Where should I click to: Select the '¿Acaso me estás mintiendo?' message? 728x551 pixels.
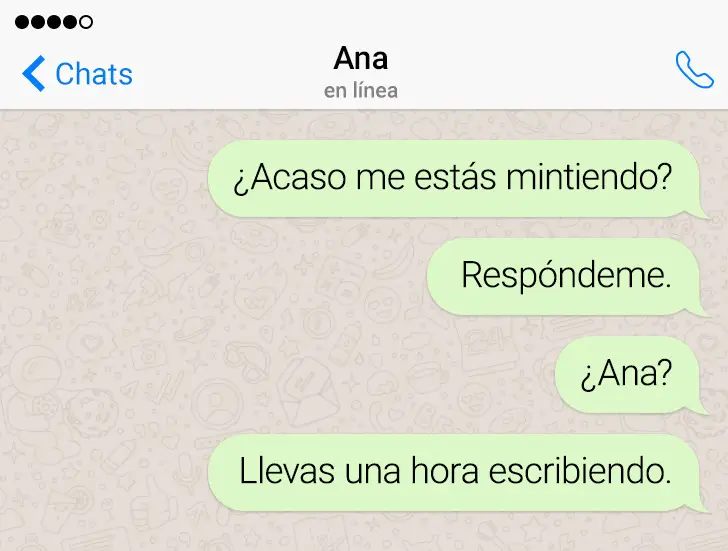click(x=457, y=179)
